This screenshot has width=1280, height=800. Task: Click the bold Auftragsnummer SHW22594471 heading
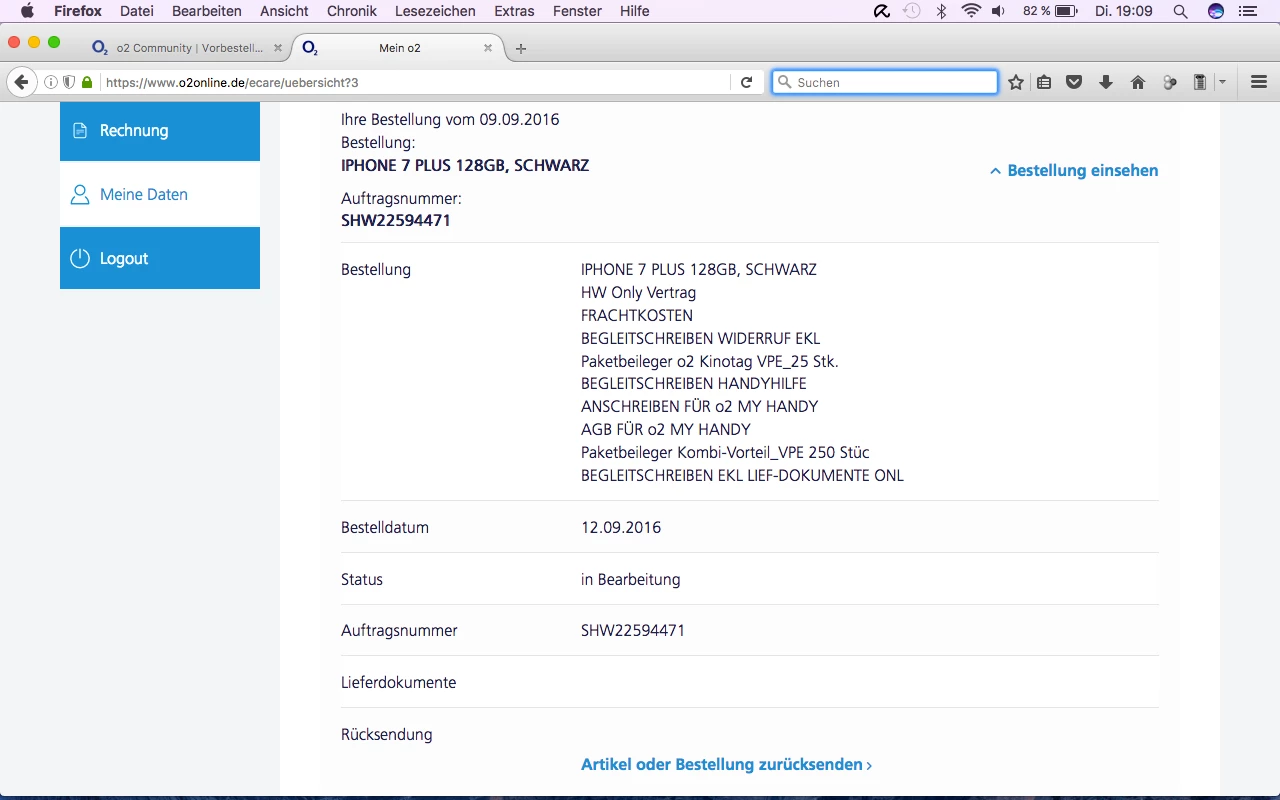pos(396,220)
